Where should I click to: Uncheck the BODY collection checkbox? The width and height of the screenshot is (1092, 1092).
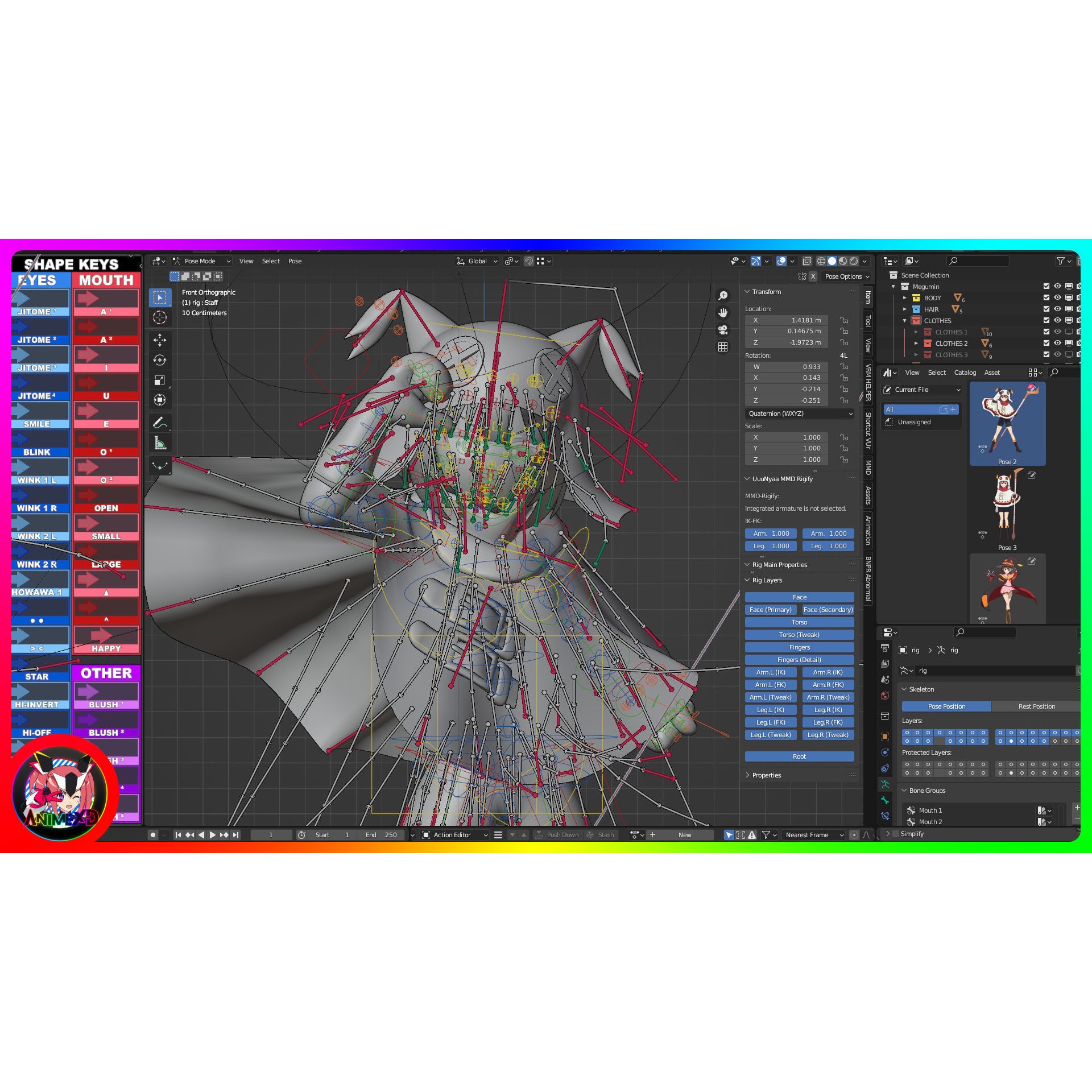(x=1046, y=297)
